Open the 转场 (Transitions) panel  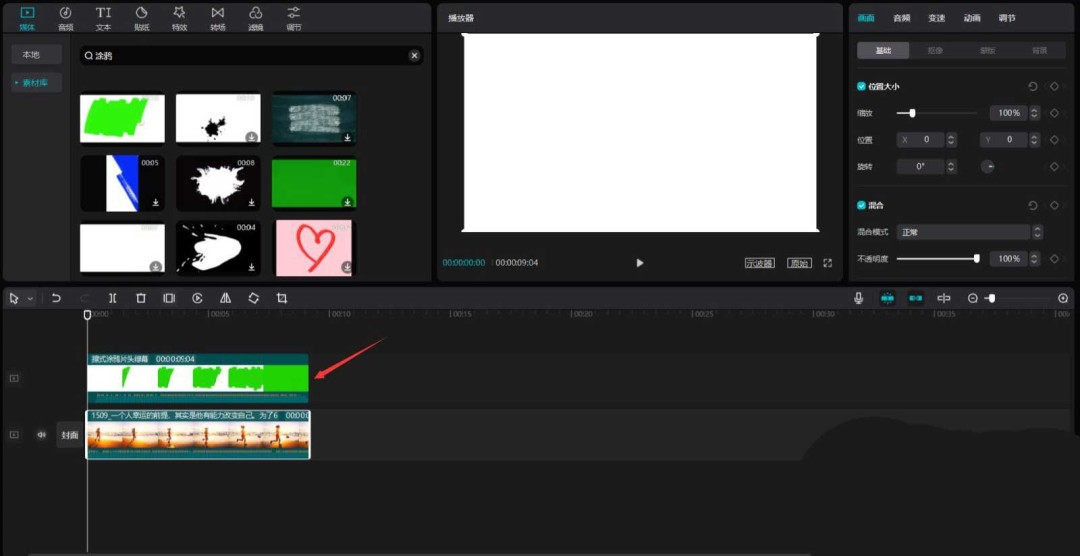tap(217, 17)
